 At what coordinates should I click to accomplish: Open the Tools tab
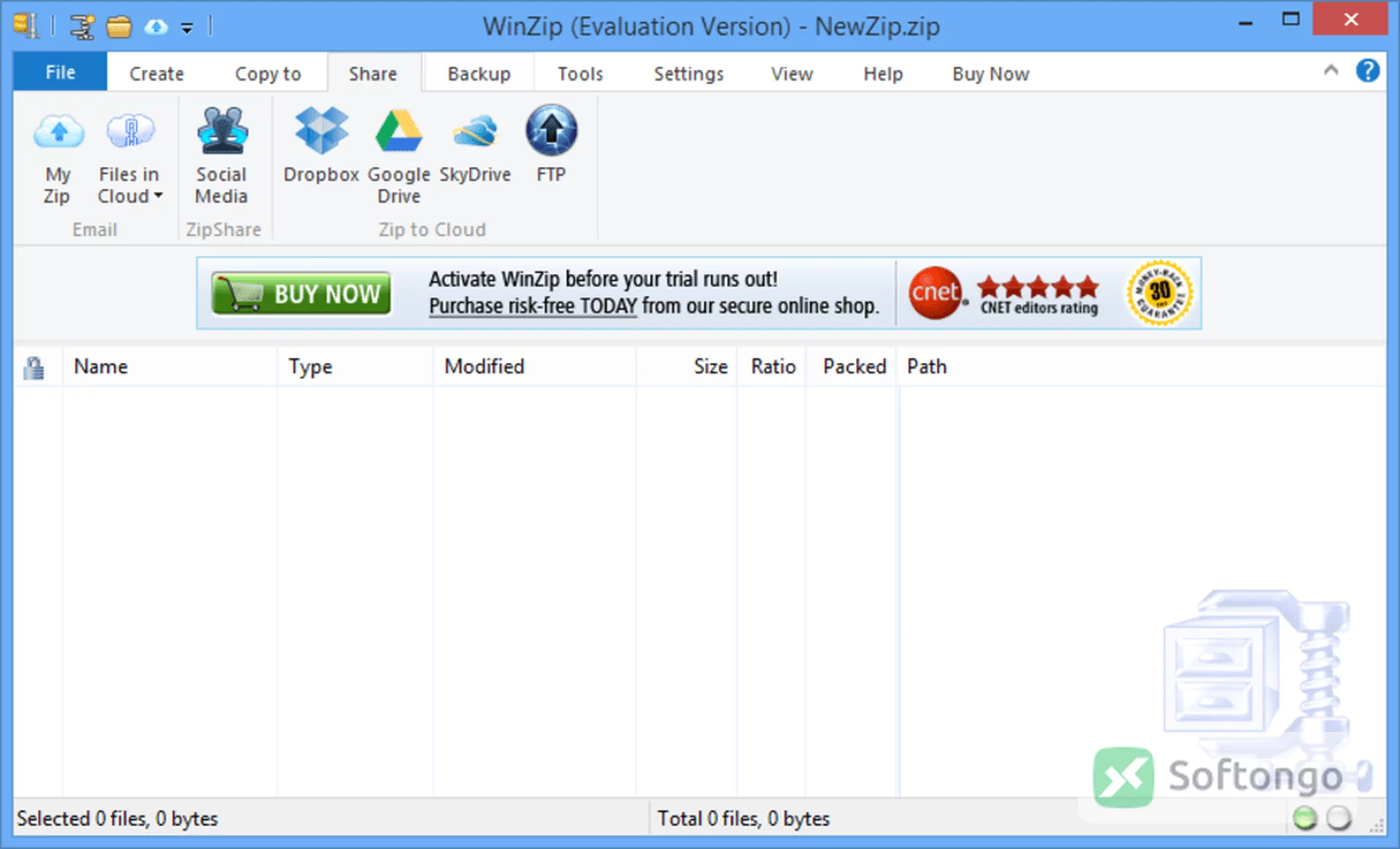pos(580,74)
